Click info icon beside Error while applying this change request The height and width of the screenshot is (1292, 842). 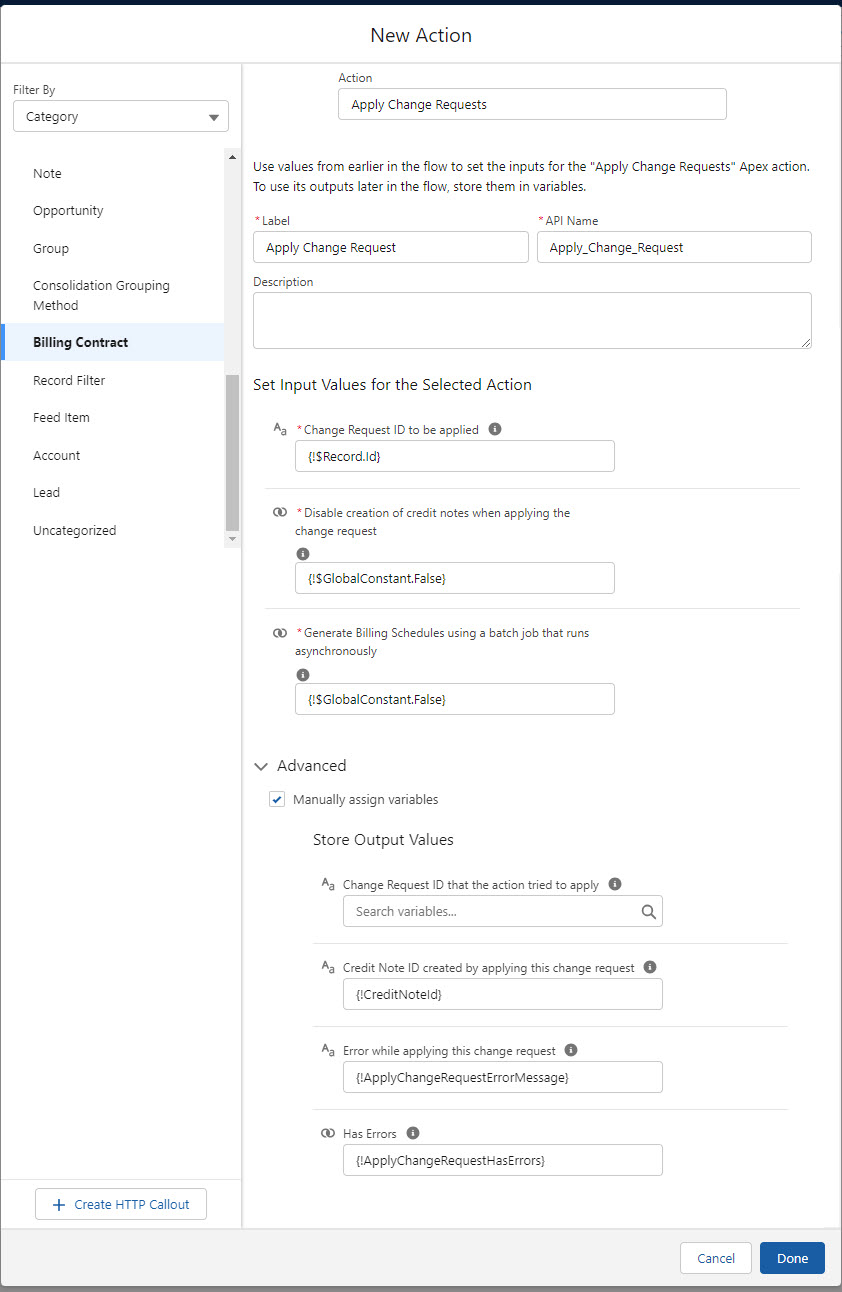point(571,1050)
